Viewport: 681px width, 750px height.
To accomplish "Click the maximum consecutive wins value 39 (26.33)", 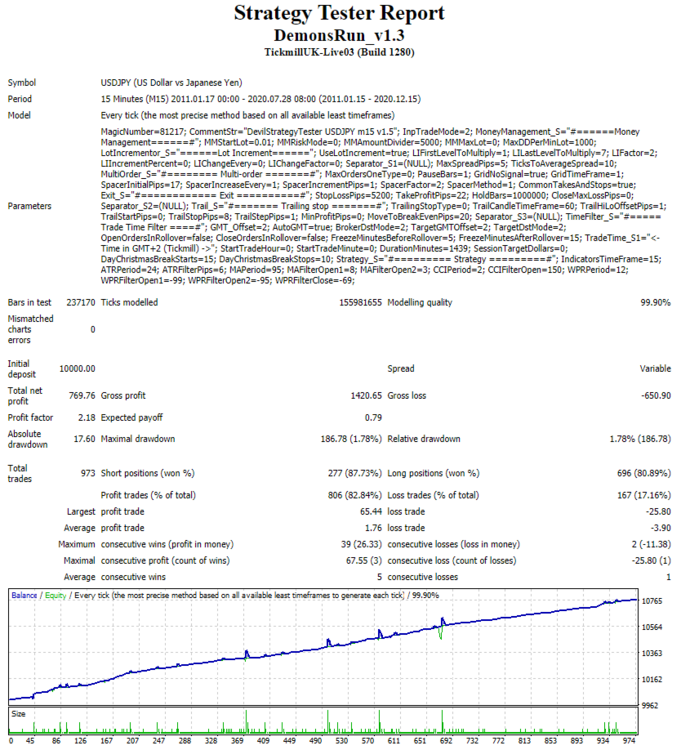I will click(x=361, y=544).
